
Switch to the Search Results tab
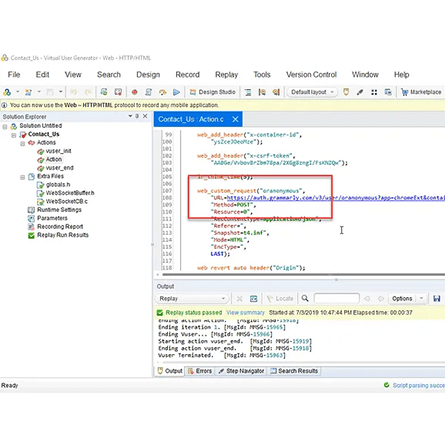click(x=294, y=371)
